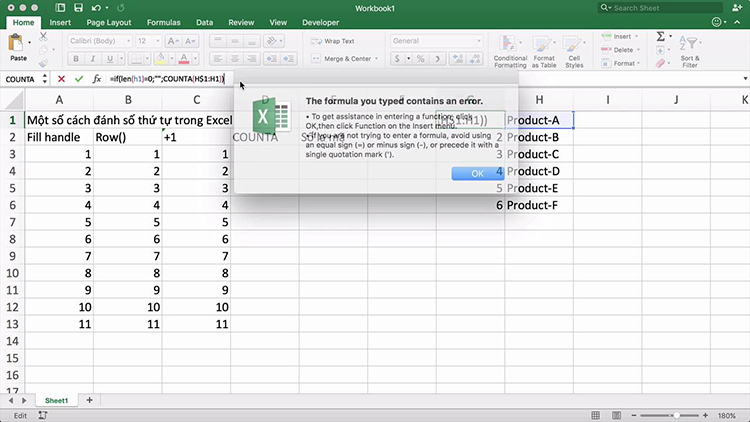This screenshot has width=750, height=422.
Task: Open the Developer ribbon tab
Action: coord(320,22)
